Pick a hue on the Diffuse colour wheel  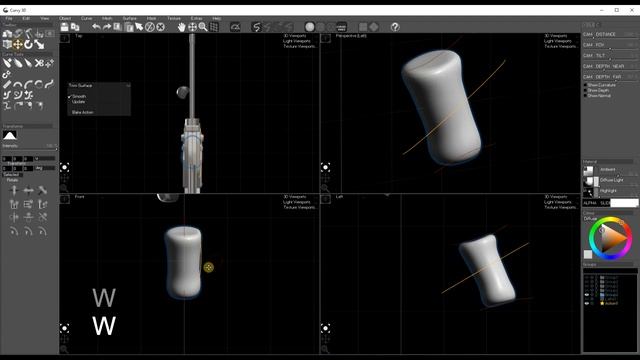coord(610,238)
